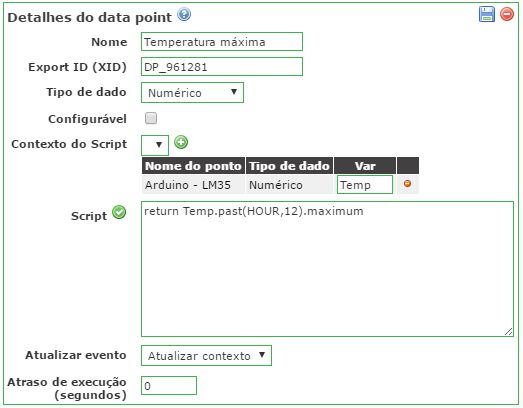Click the Atraso de execução seconds field

tap(169, 386)
